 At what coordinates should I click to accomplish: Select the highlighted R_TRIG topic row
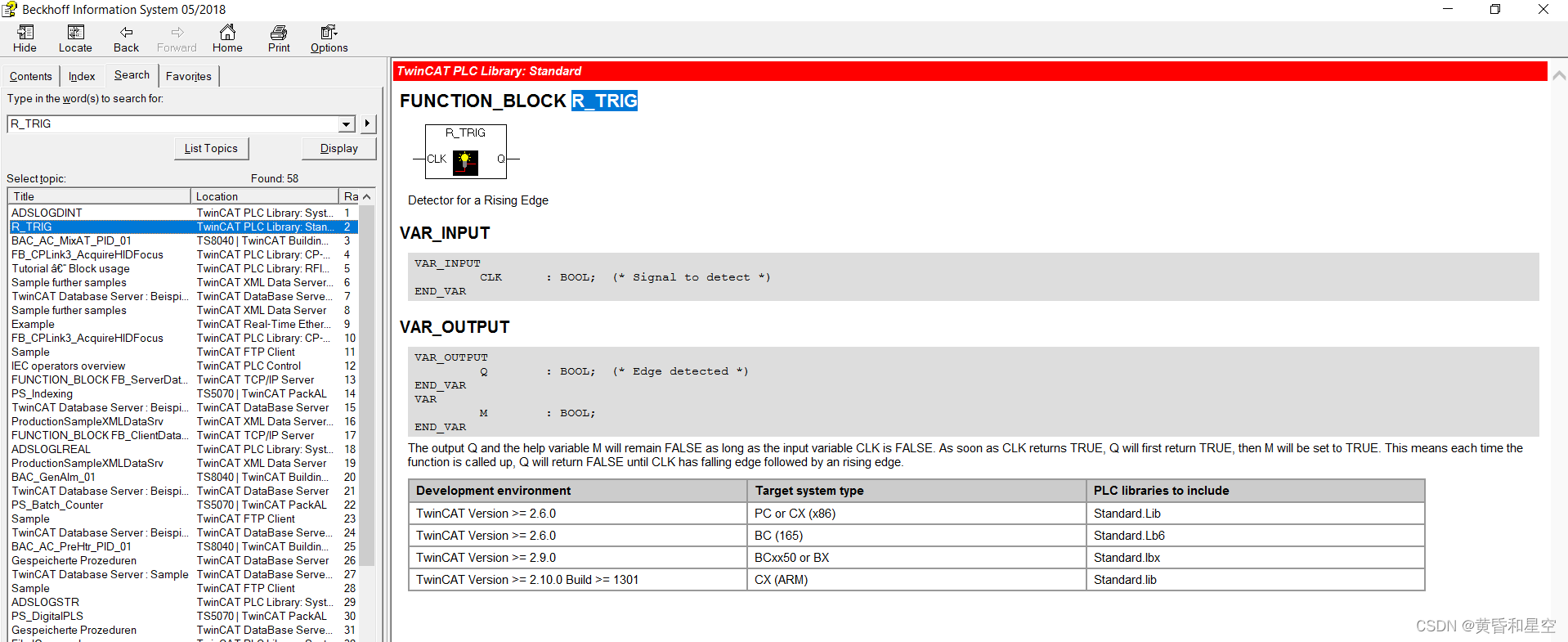(183, 227)
